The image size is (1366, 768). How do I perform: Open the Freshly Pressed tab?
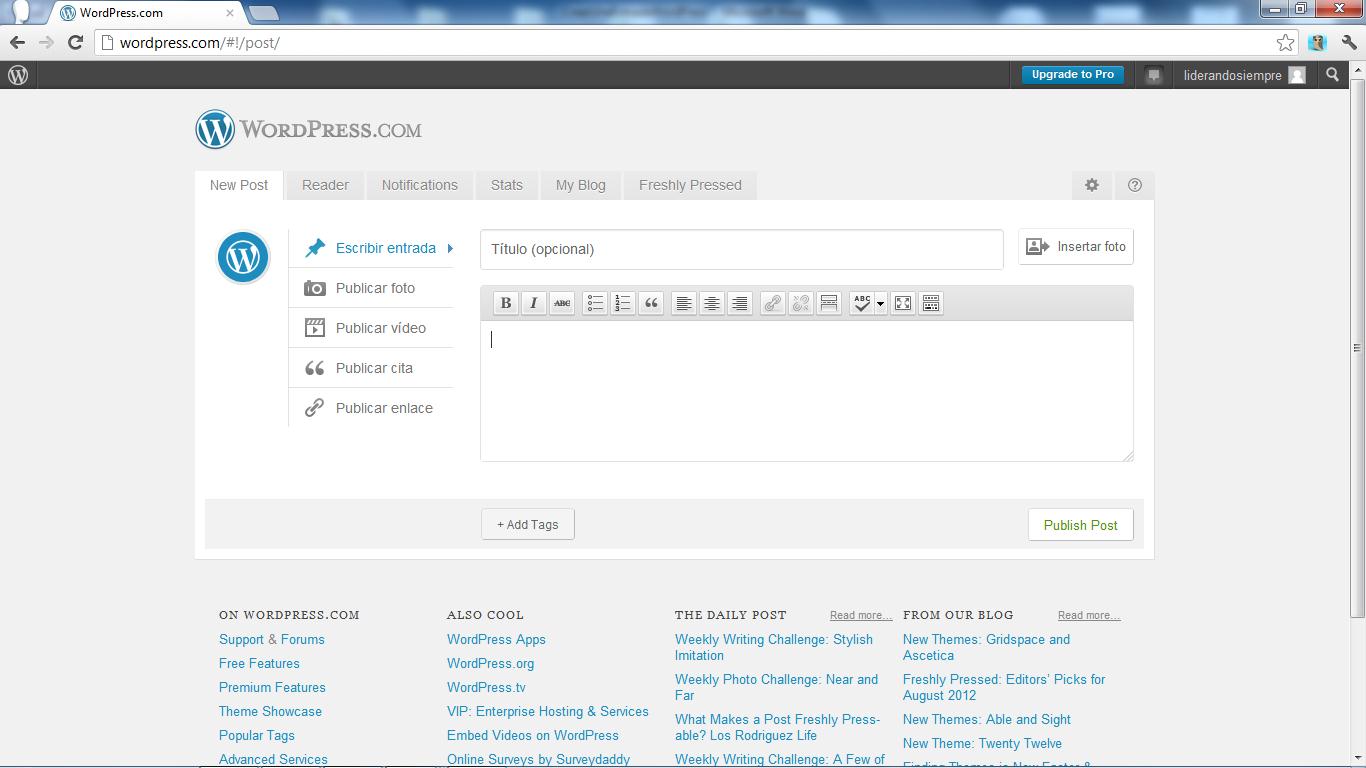(x=690, y=185)
